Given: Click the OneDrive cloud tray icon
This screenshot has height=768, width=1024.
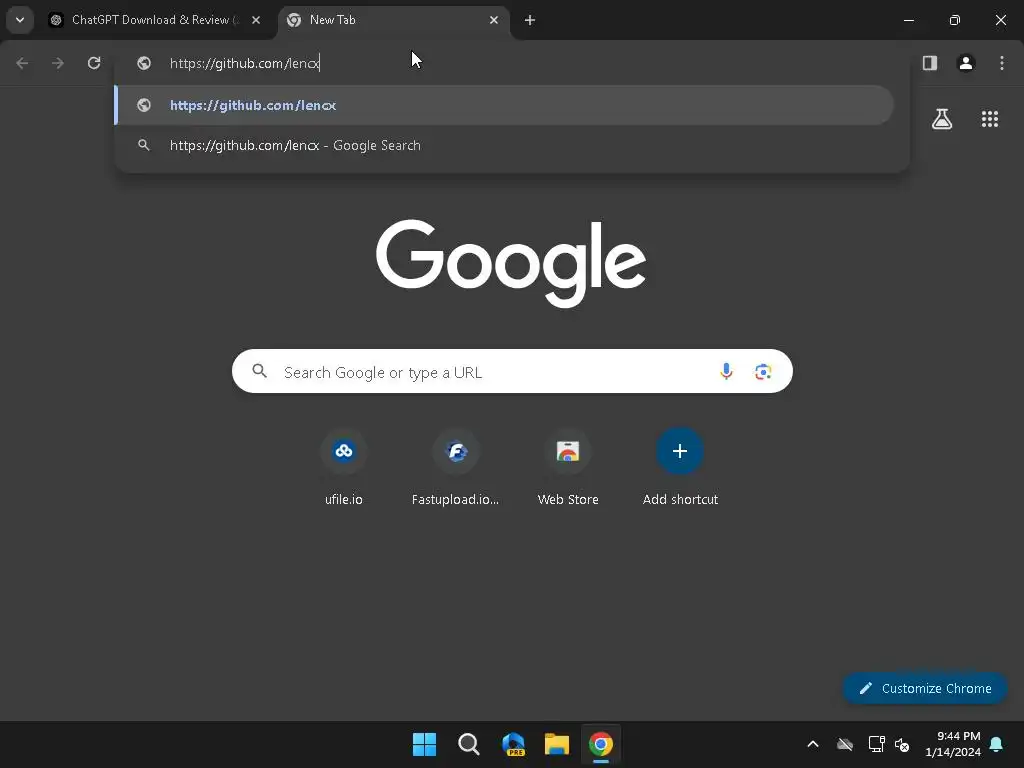Looking at the screenshot, I should [x=845, y=744].
